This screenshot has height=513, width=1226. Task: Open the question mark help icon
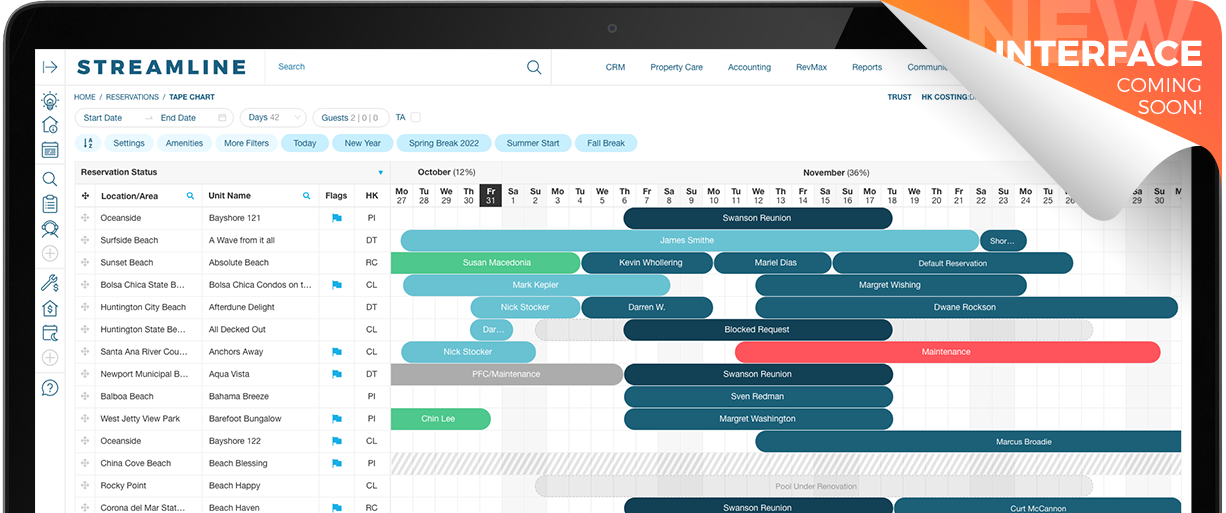point(50,388)
